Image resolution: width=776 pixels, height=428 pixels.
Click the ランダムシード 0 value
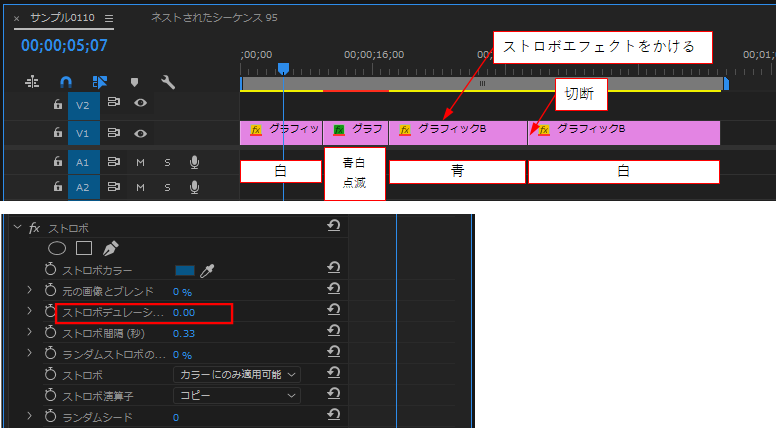(176, 418)
